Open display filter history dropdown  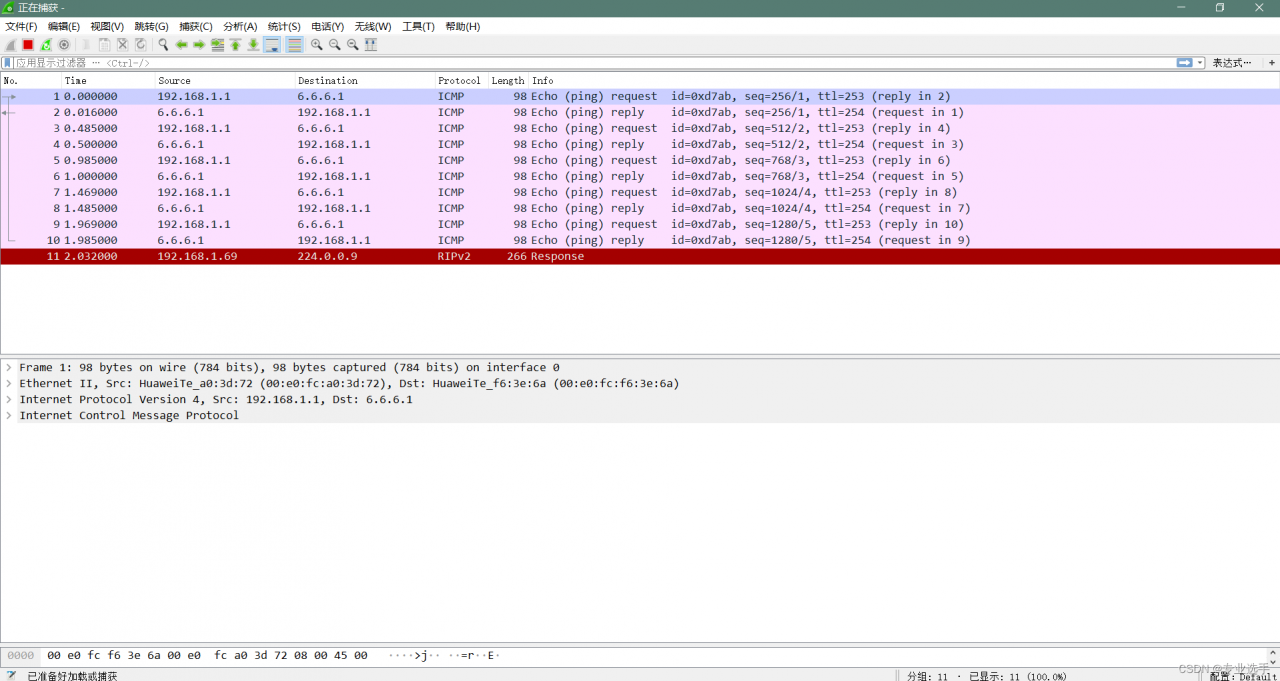tap(1200, 63)
